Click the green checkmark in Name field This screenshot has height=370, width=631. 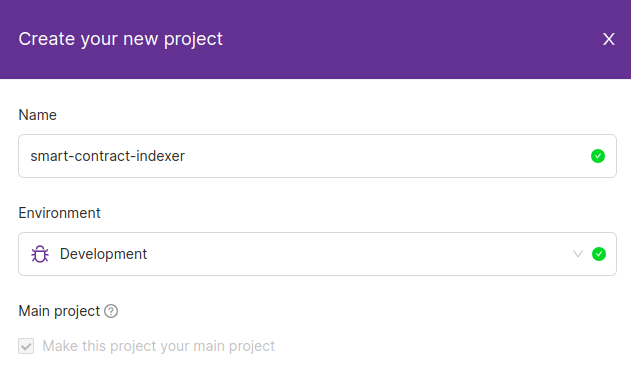(598, 156)
